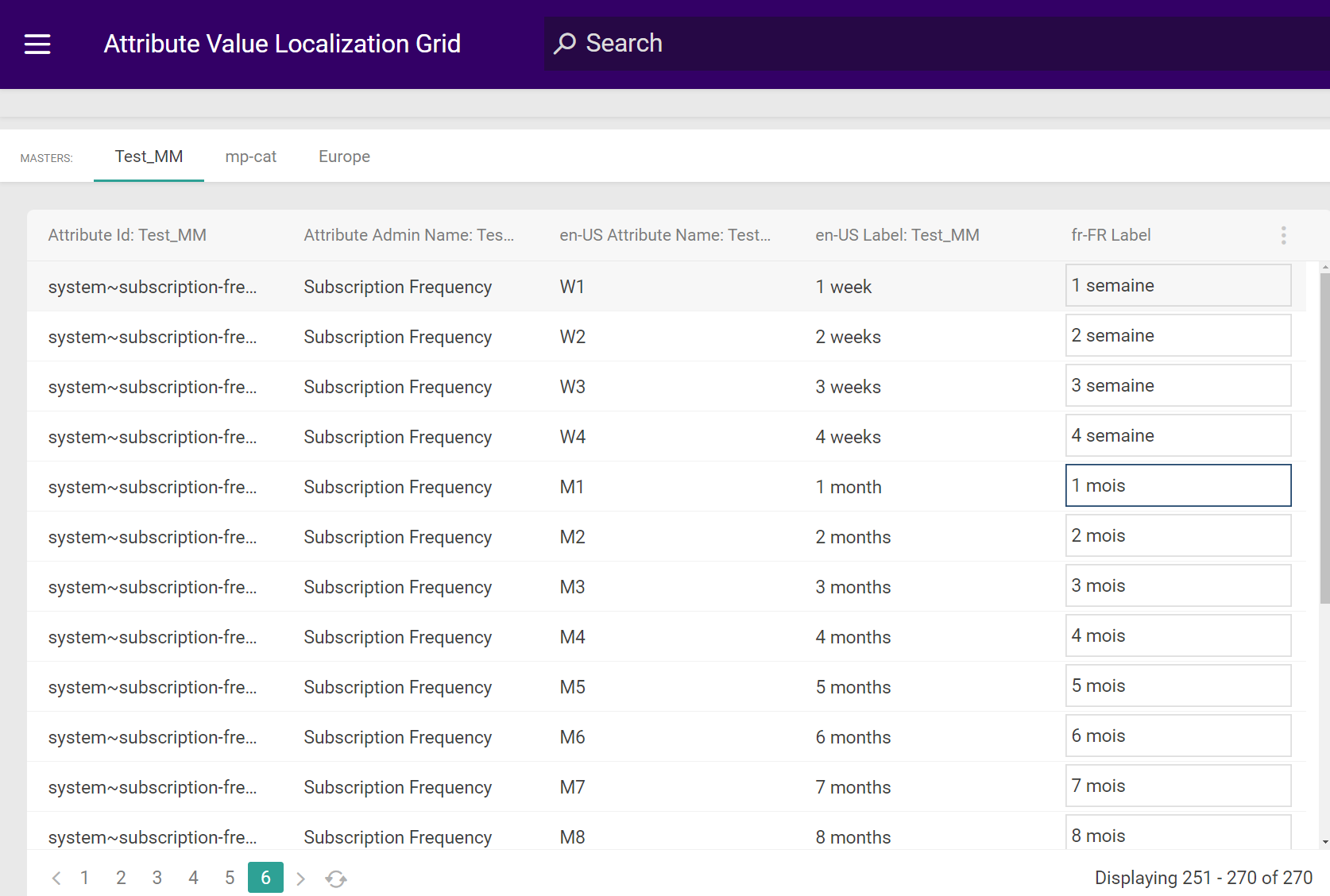Edit the fr-FR label '5 mois'
The height and width of the screenshot is (896, 1330).
[1178, 686]
